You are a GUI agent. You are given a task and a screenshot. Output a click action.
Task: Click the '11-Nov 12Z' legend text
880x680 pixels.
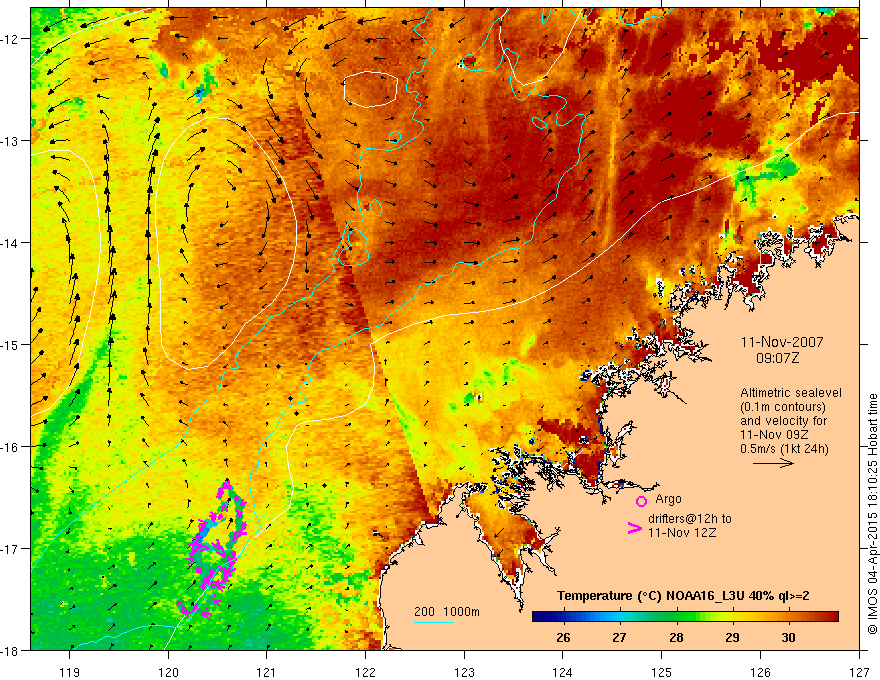(682, 532)
